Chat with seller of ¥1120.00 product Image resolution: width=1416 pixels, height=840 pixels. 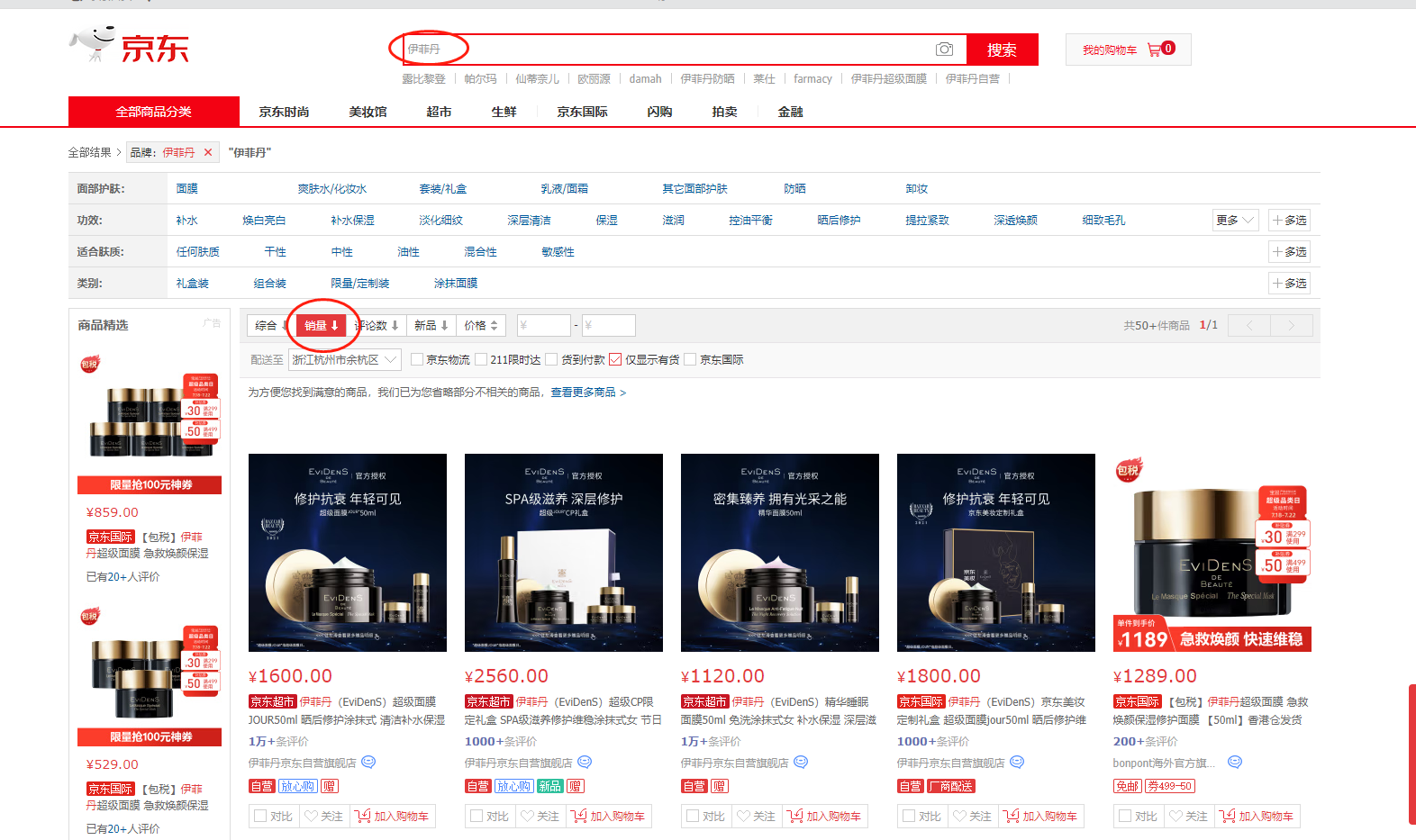[x=801, y=763]
